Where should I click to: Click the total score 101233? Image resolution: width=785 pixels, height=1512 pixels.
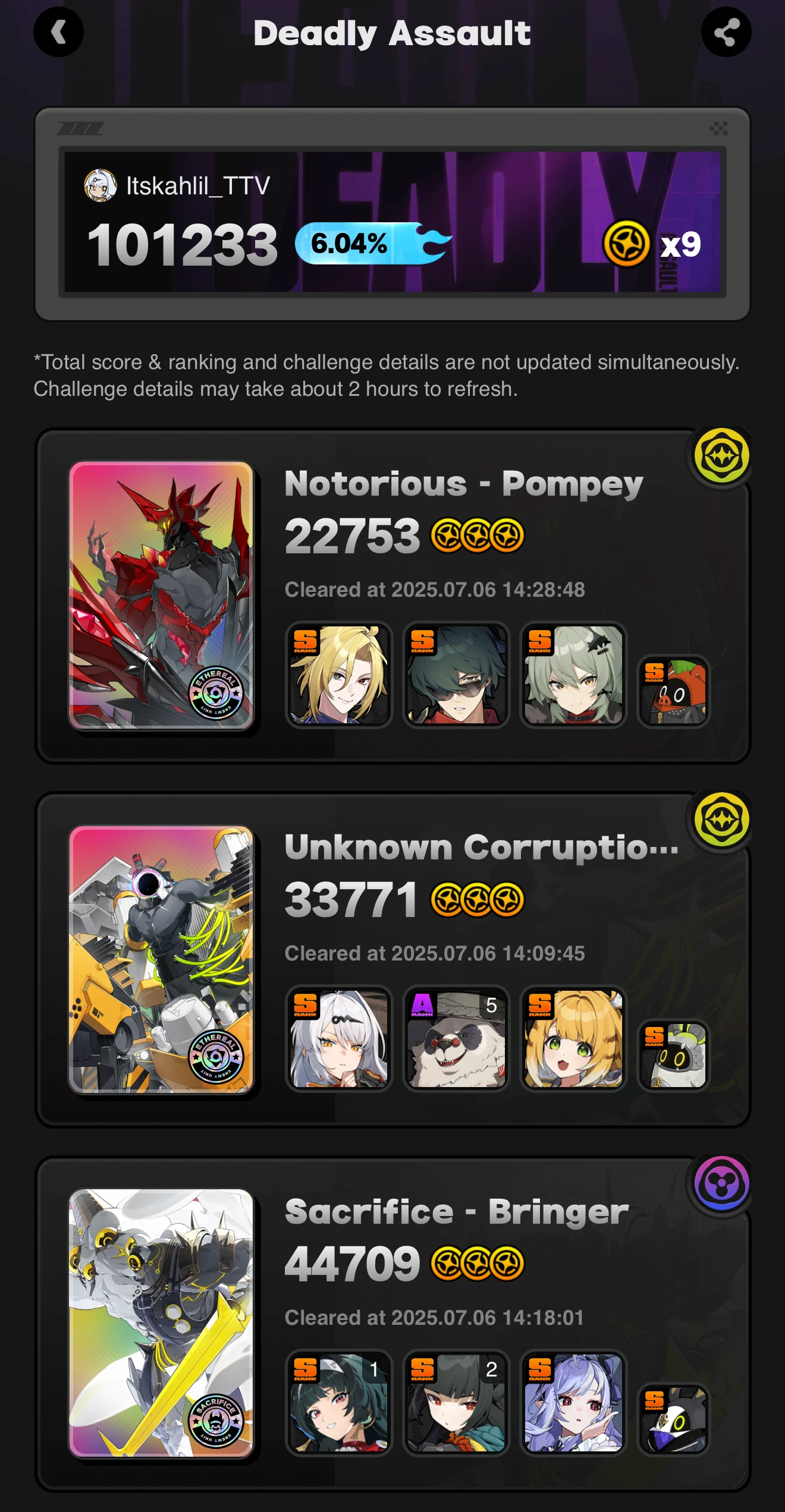coord(183,245)
